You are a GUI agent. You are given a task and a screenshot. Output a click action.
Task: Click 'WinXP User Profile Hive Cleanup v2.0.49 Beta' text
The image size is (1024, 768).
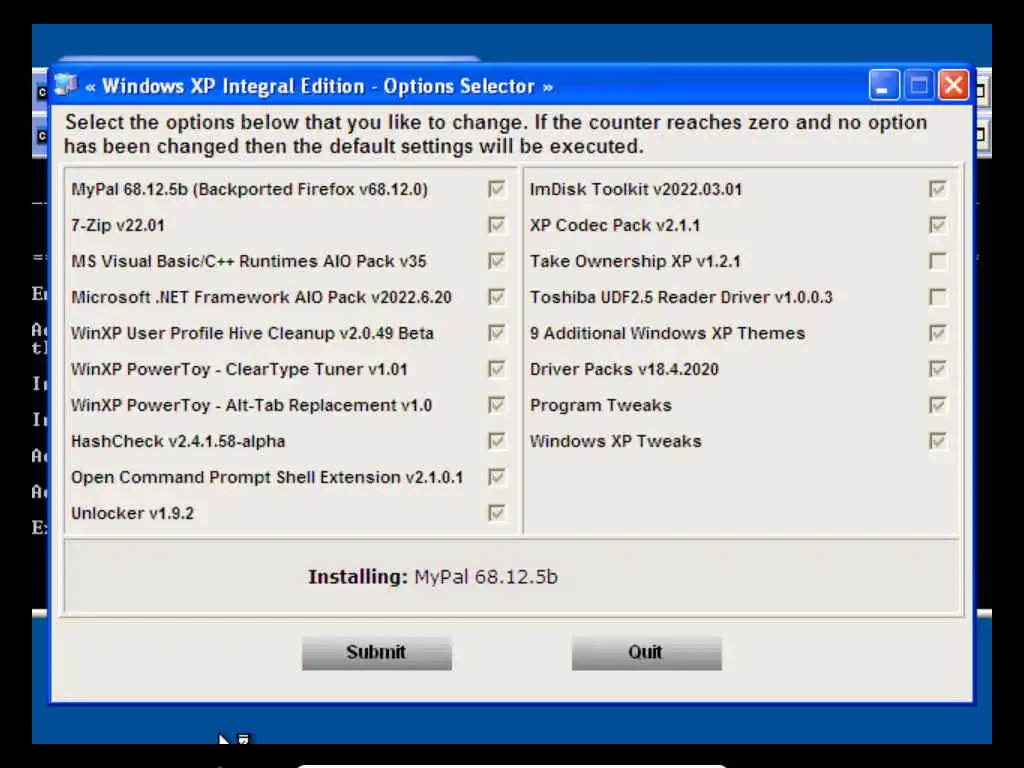252,333
